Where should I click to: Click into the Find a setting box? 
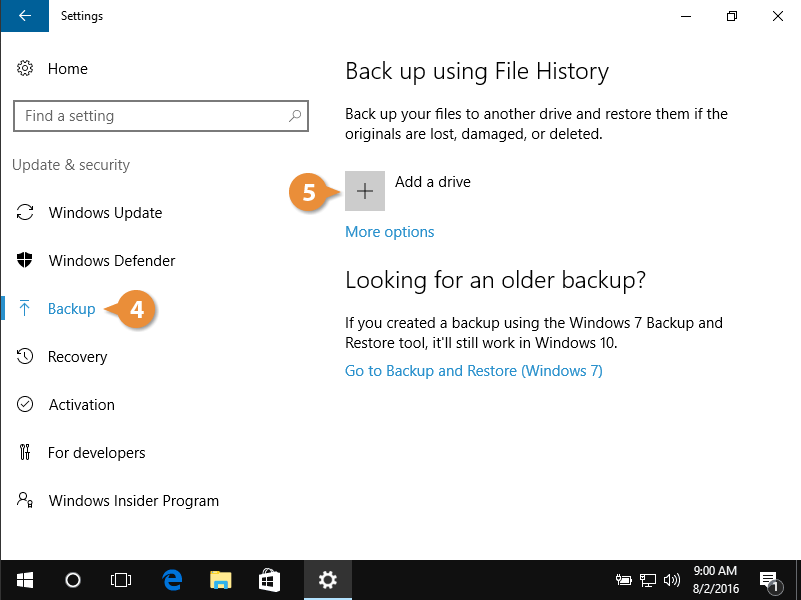point(161,116)
